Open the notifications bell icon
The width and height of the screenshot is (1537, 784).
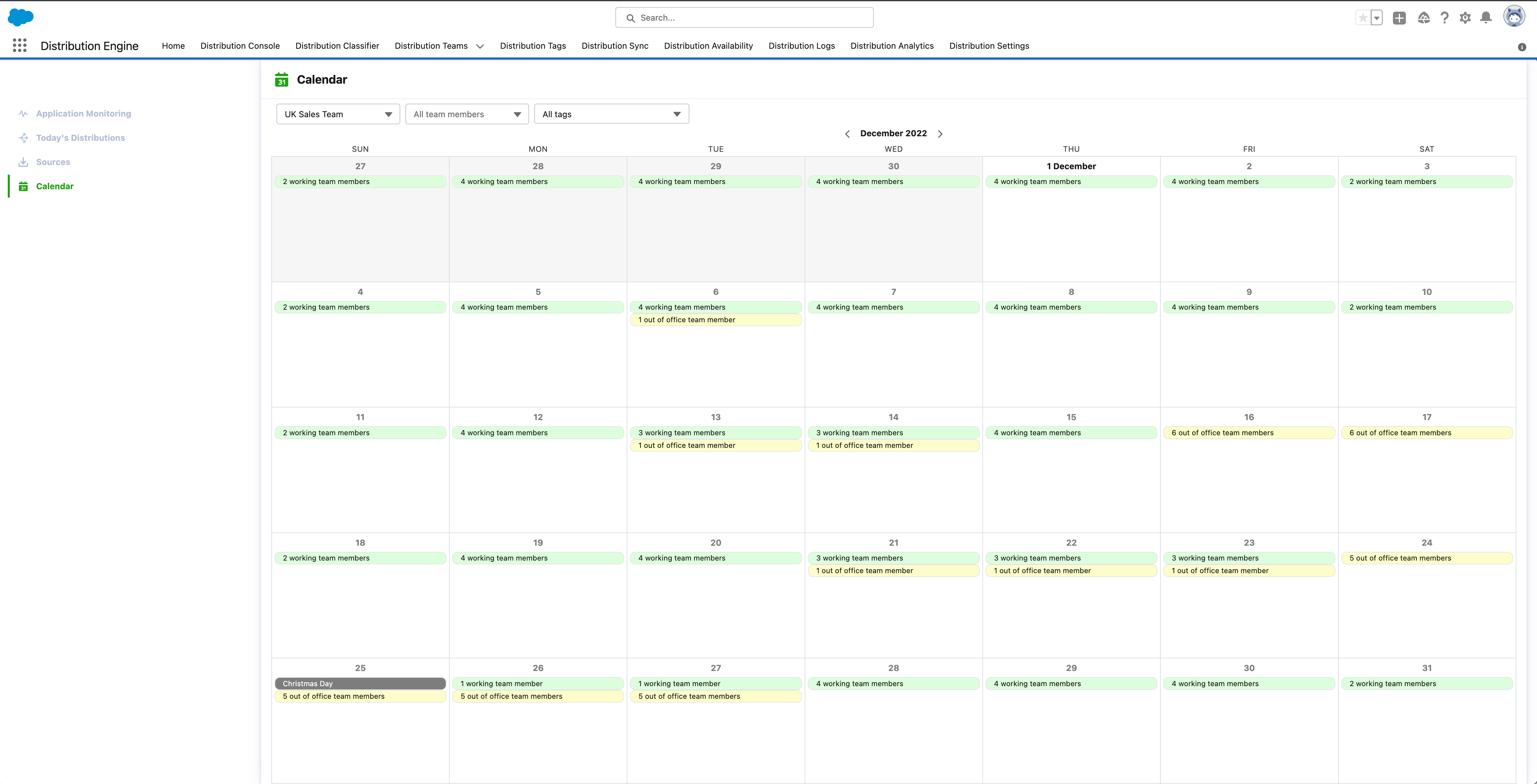click(1486, 18)
